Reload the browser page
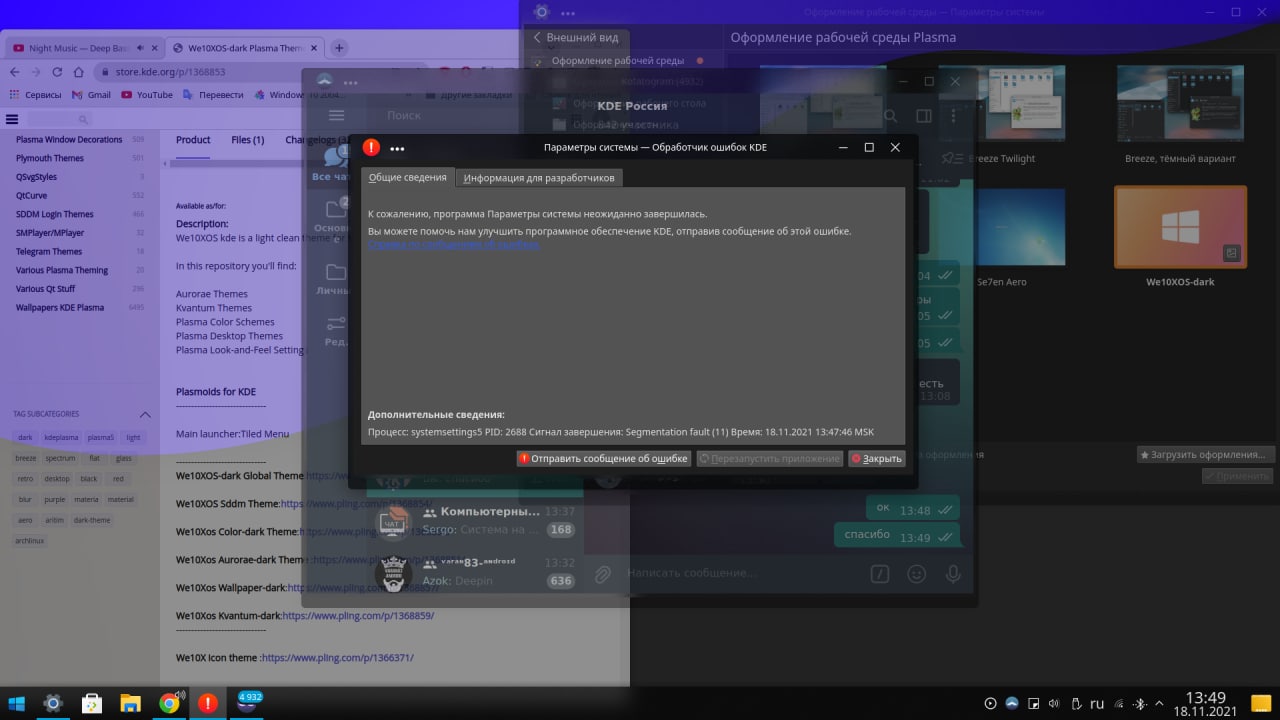 [57, 72]
